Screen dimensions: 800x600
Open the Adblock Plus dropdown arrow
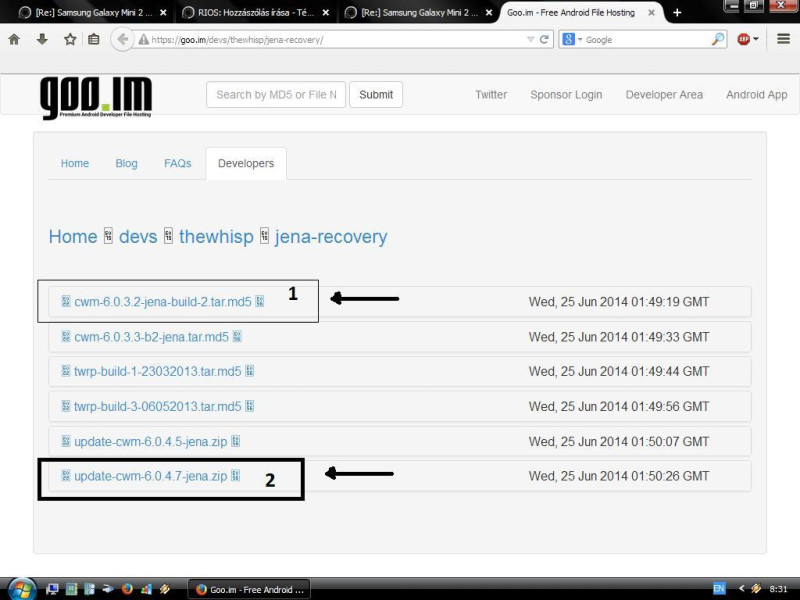(756, 39)
